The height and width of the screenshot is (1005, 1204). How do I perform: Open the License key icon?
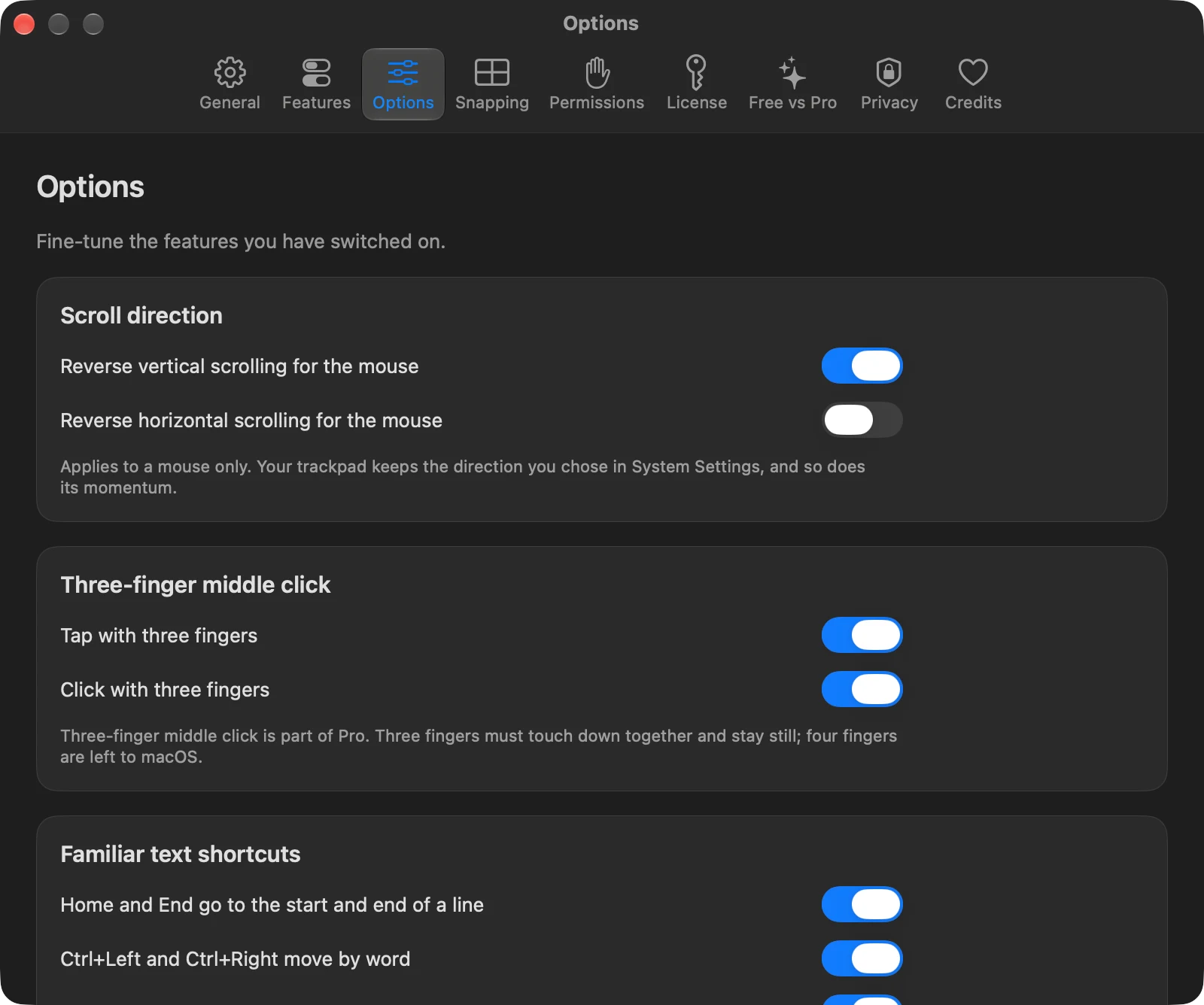point(696,72)
